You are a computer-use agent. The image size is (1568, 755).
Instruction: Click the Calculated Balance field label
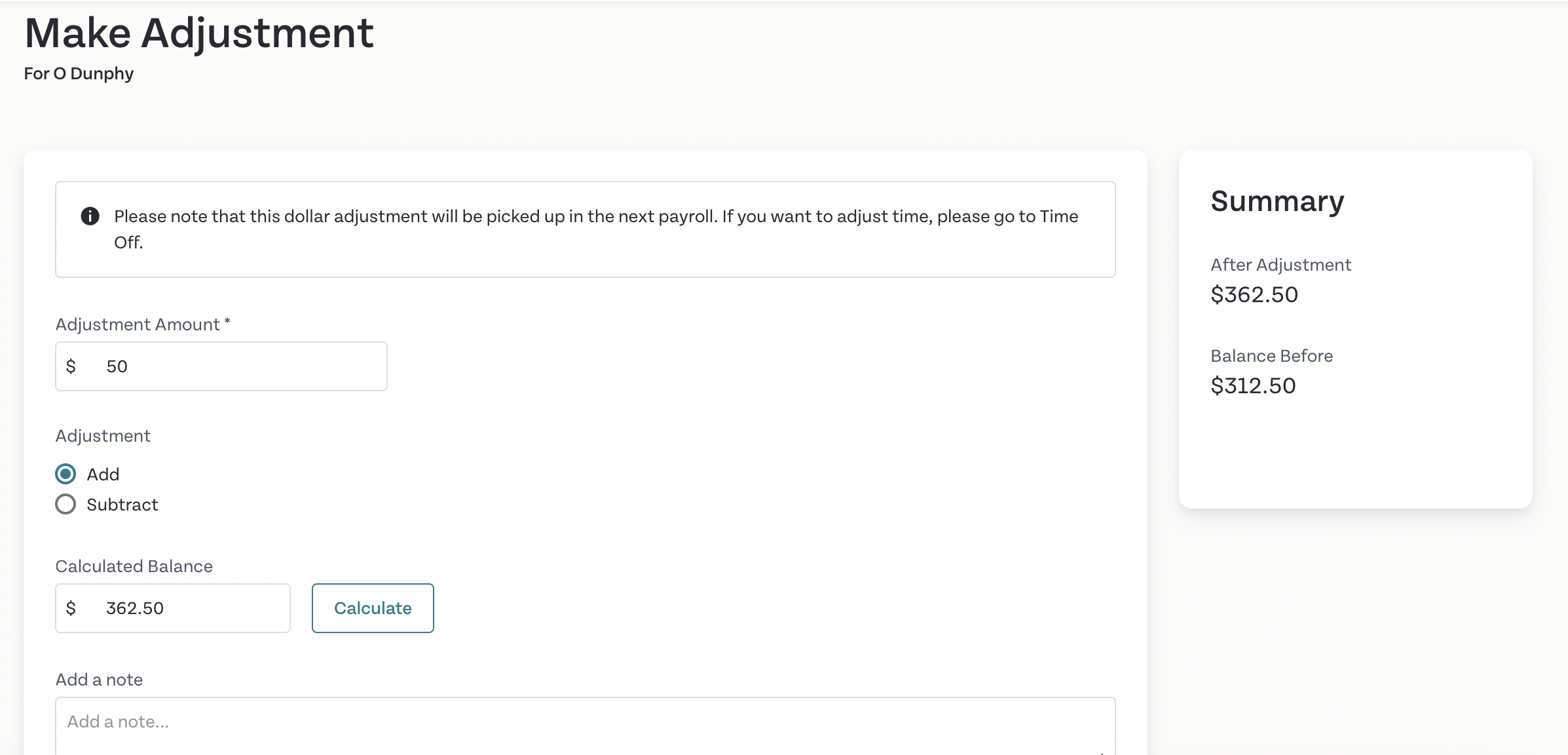(134, 566)
